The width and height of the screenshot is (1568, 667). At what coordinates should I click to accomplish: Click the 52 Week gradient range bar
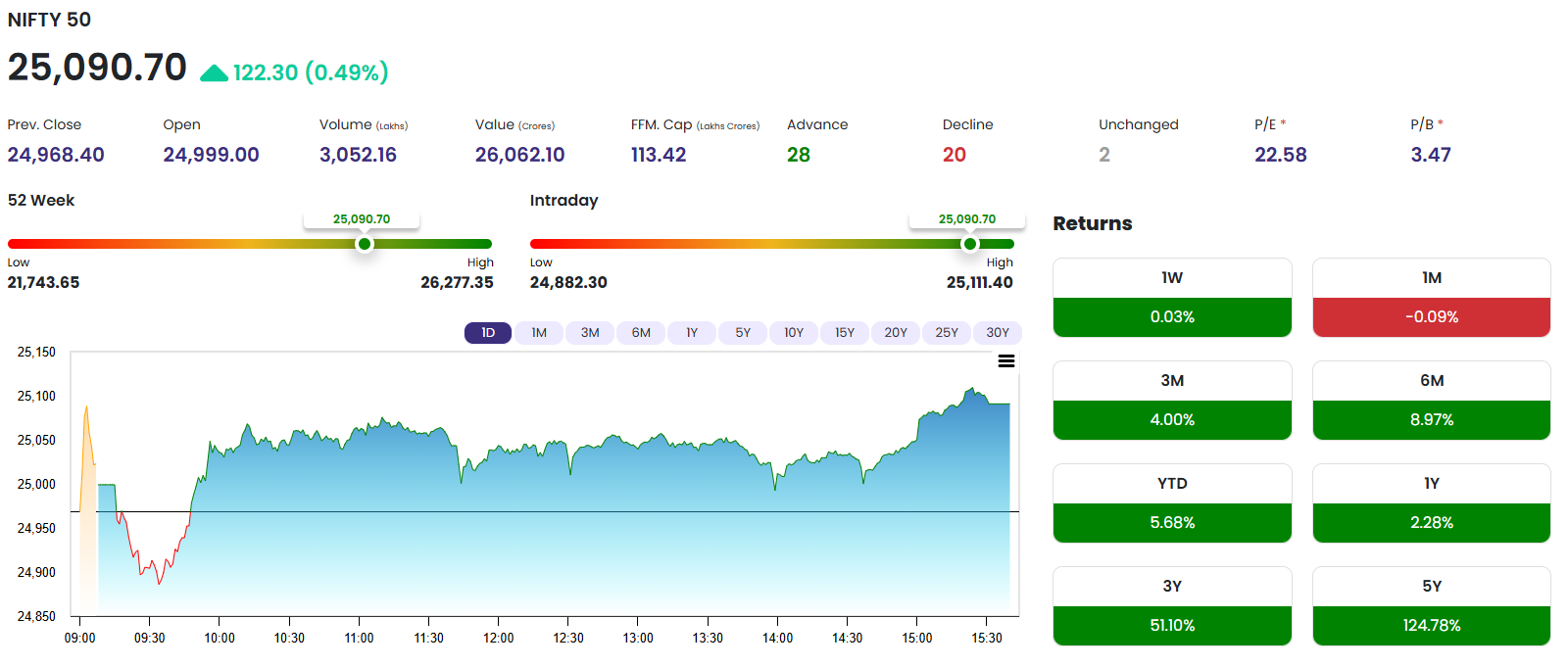pos(250,244)
